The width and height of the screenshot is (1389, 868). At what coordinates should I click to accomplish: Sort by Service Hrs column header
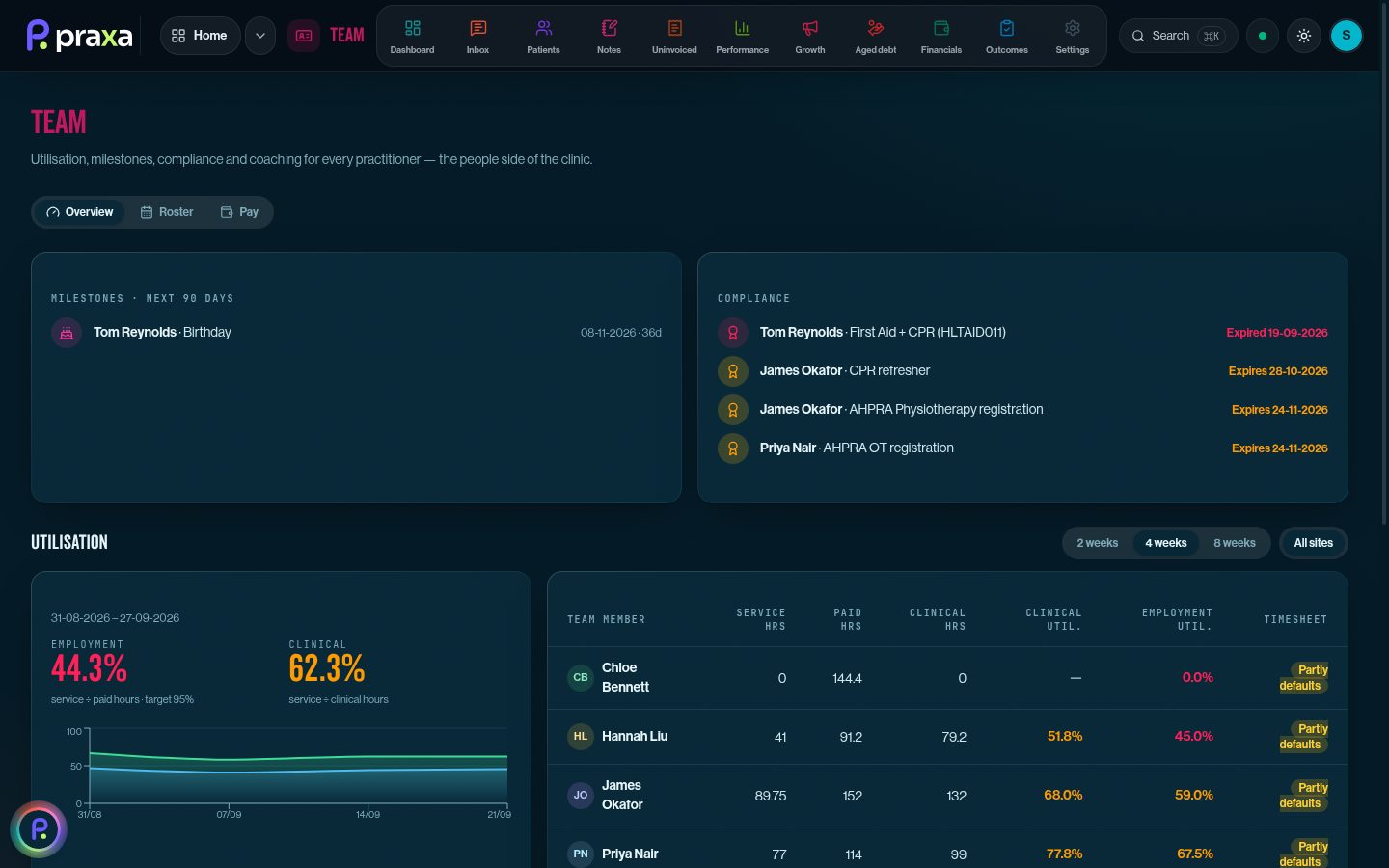761,619
